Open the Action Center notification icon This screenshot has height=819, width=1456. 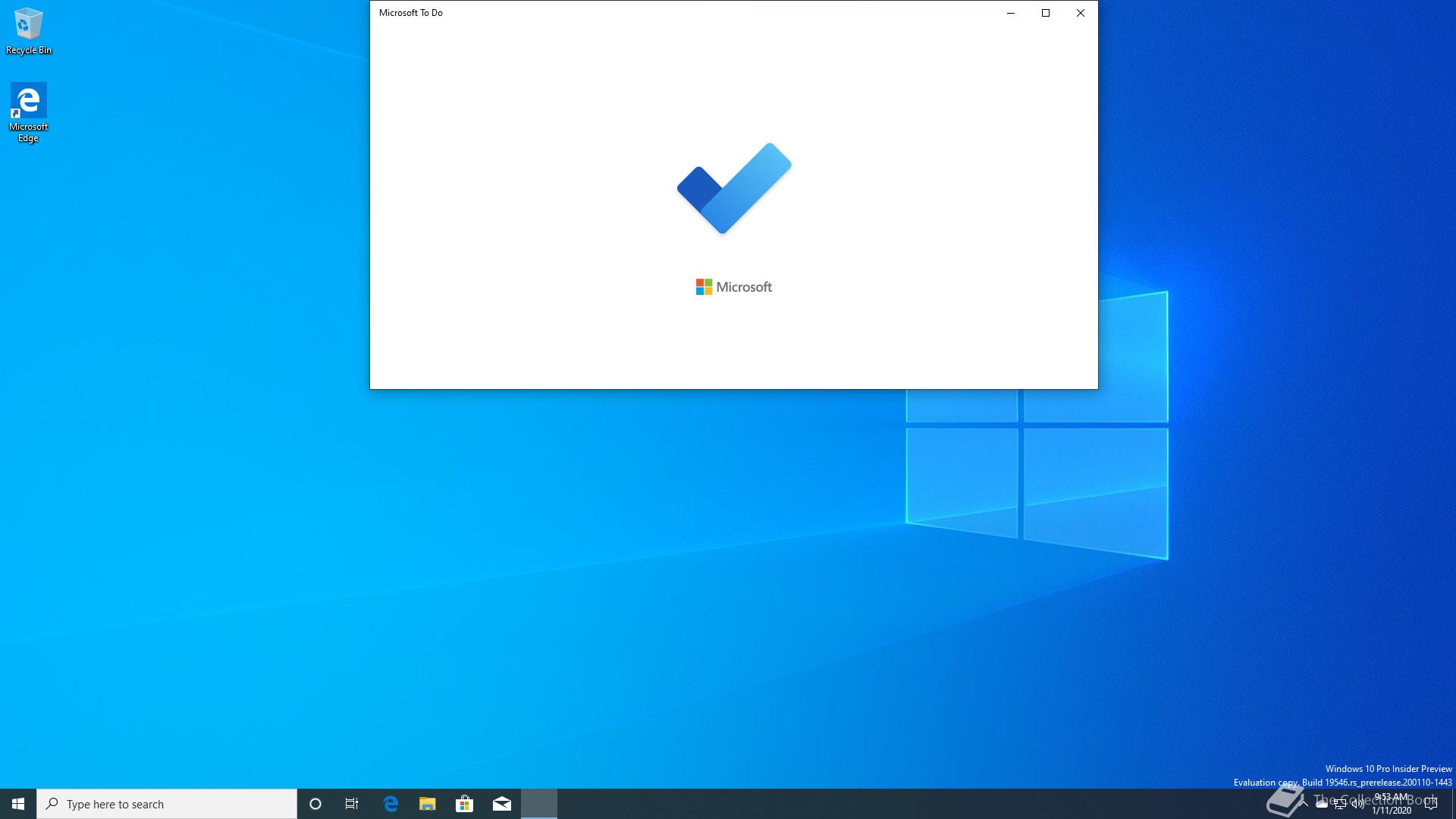tap(1431, 804)
